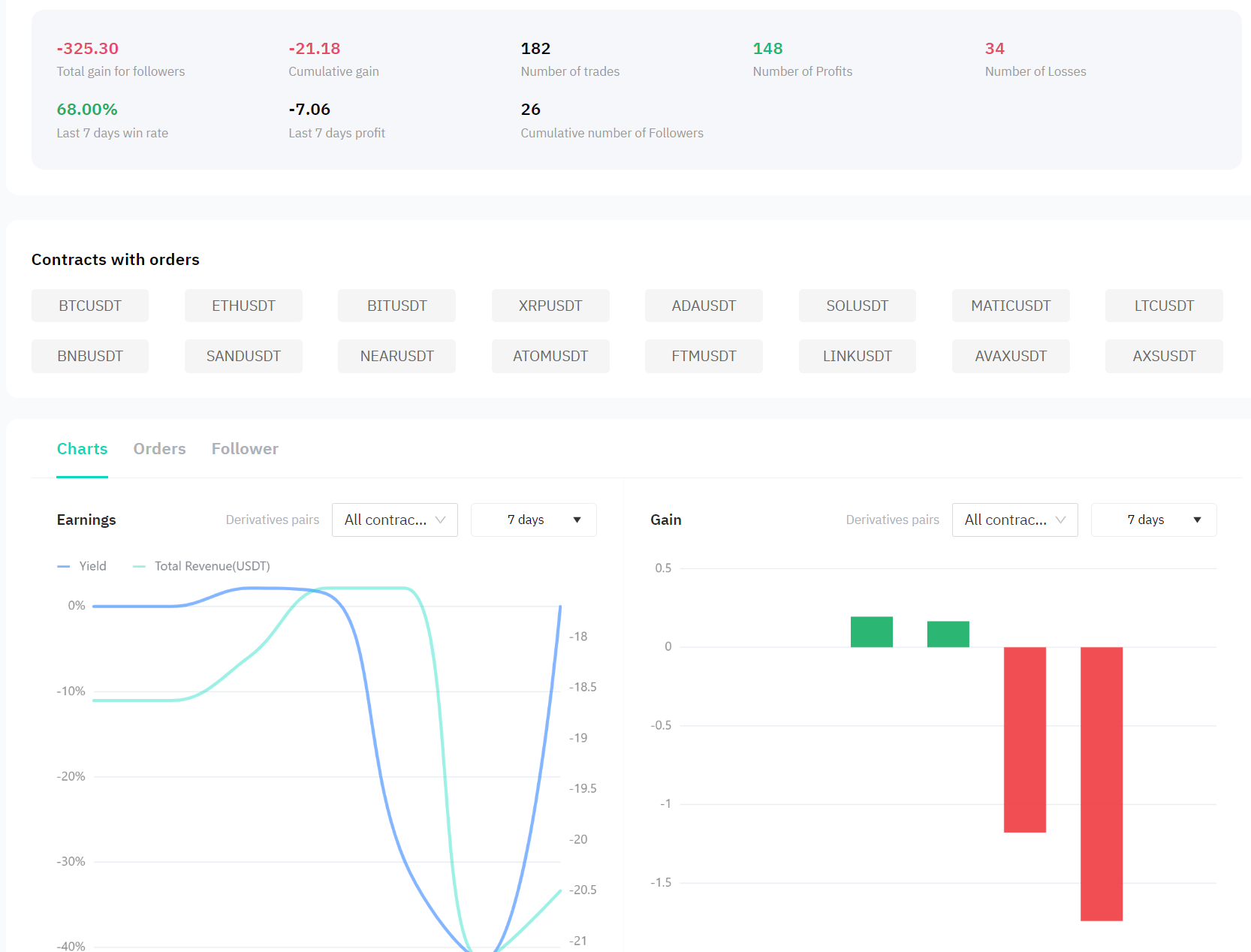Image resolution: width=1251 pixels, height=952 pixels.
Task: Select the BTCUSDT contract tag
Action: pos(90,306)
